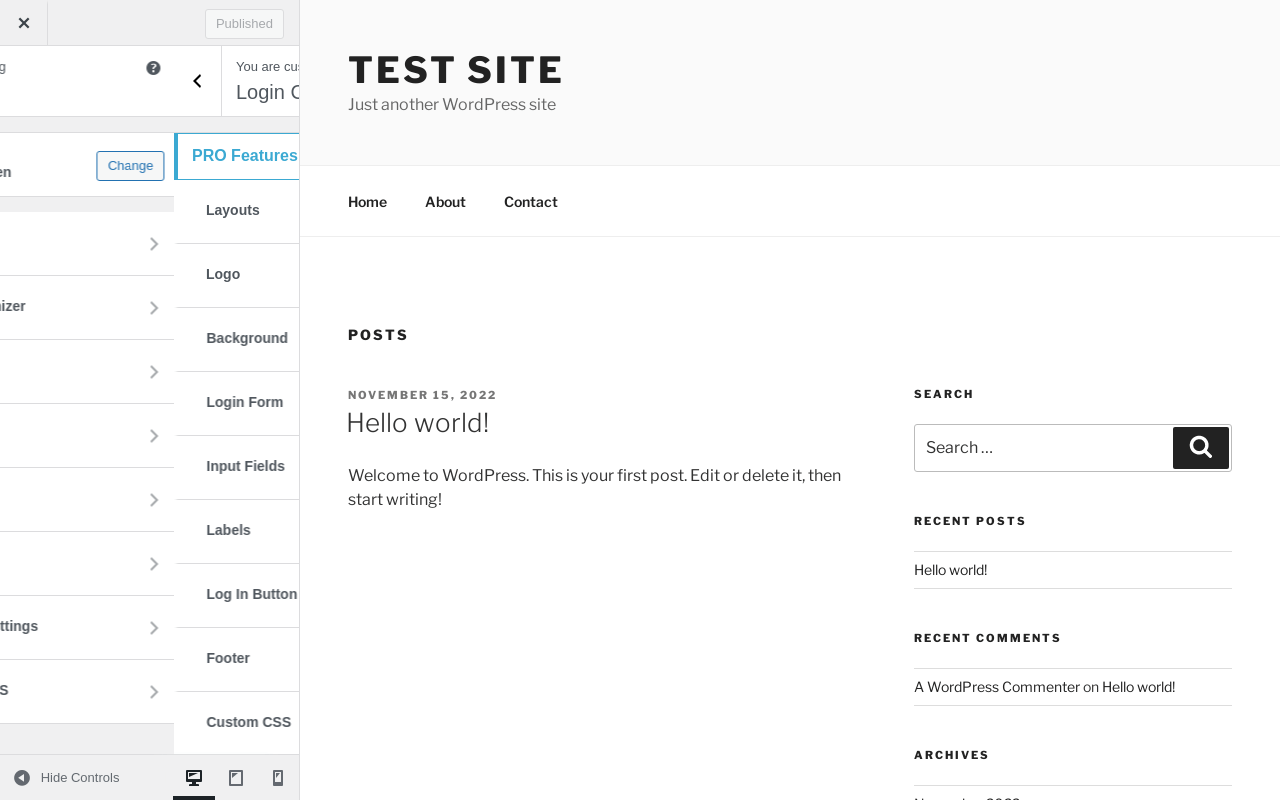Click the Hide Controls arrow icon
Image resolution: width=1280 pixels, height=800 pixels.
[x=22, y=778]
